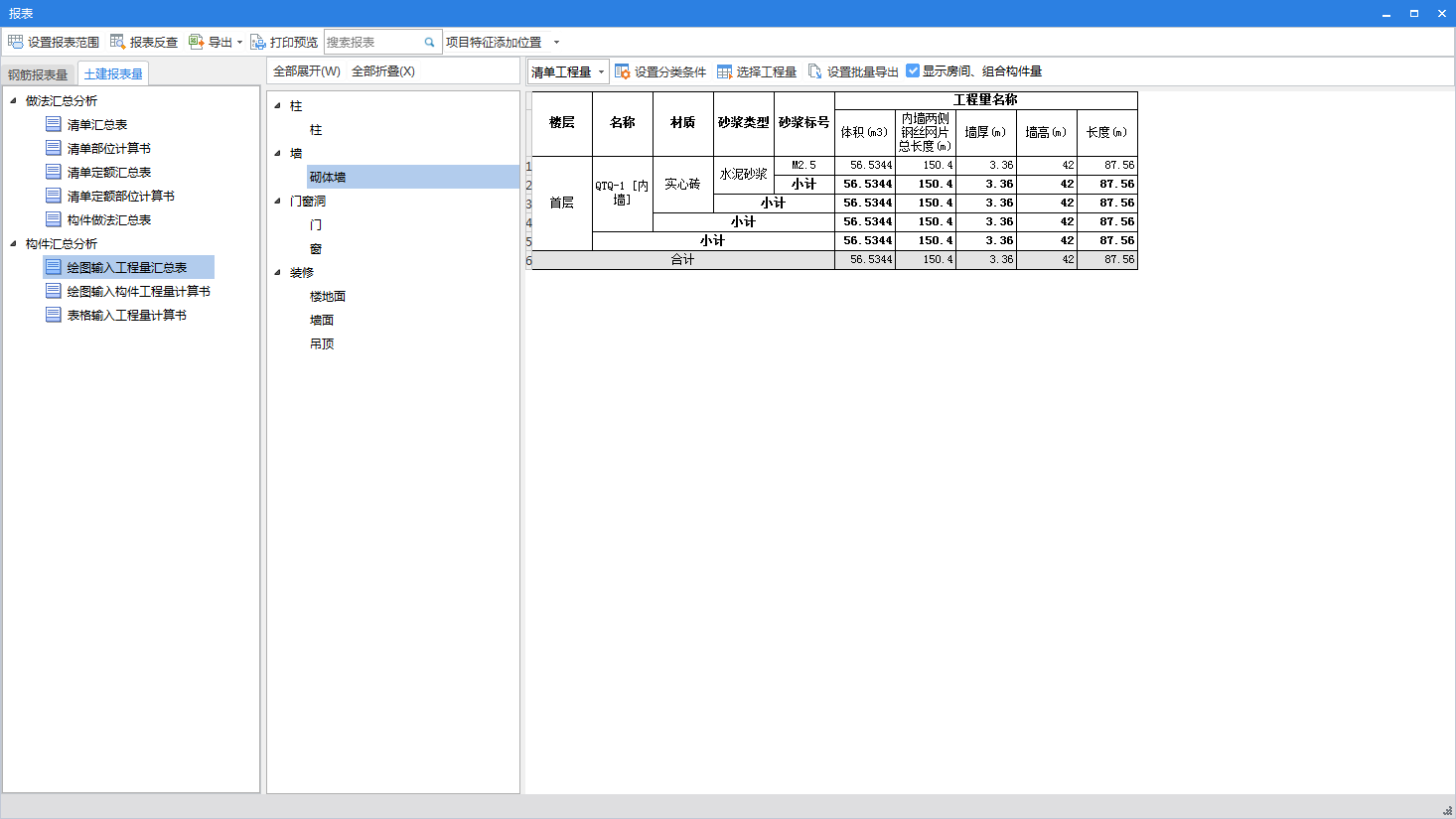Click the 清单部位计算书 report icon

54,148
